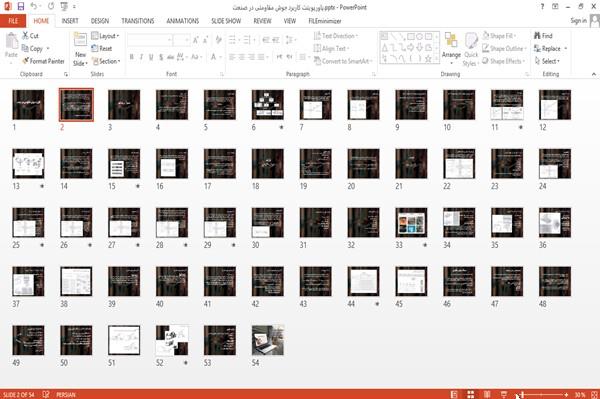Select right arrow shape in shapes gallery
This screenshot has height=399, width=600.
(x=411, y=47)
